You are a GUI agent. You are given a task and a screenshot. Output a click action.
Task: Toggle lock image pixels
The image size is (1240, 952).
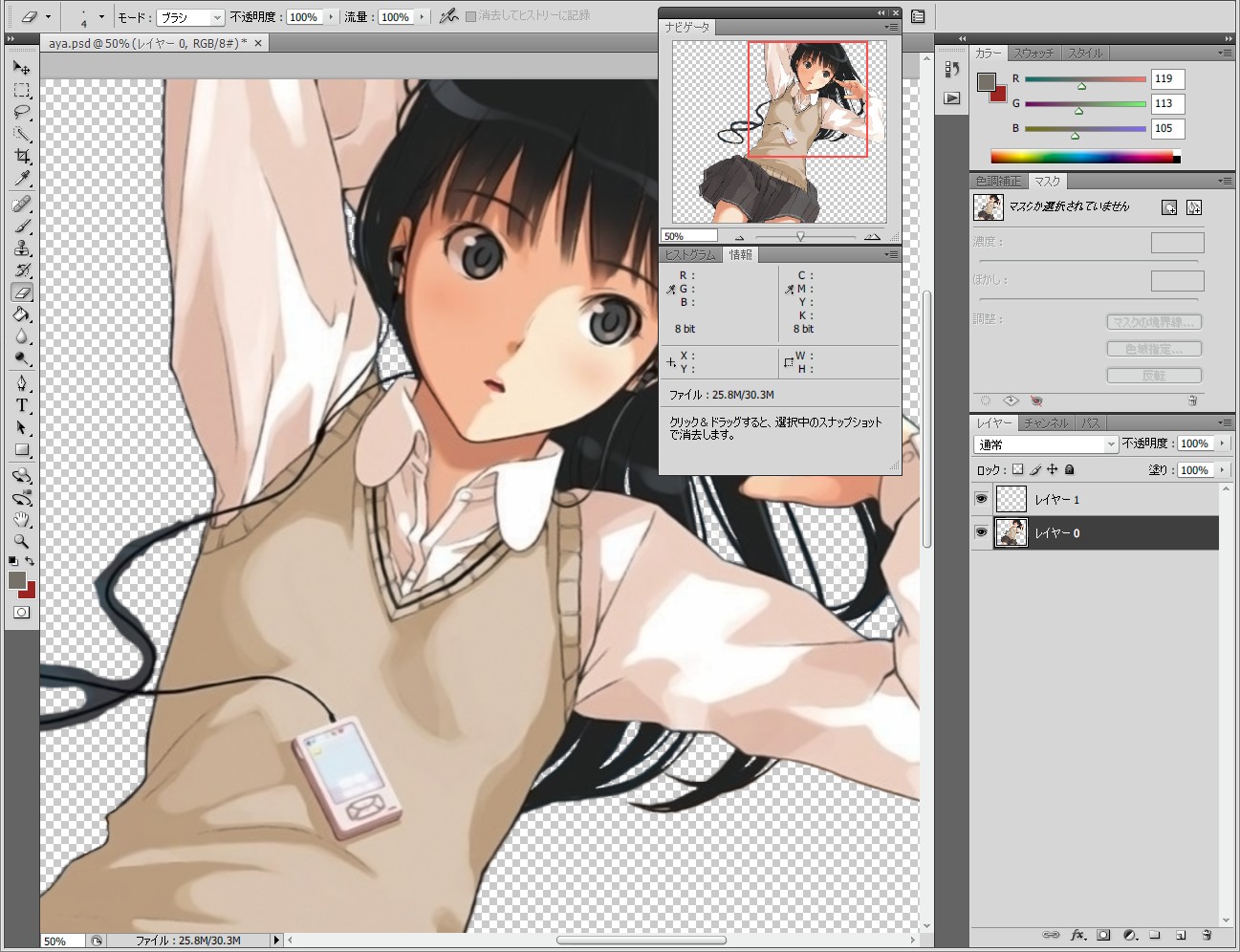[x=1034, y=469]
